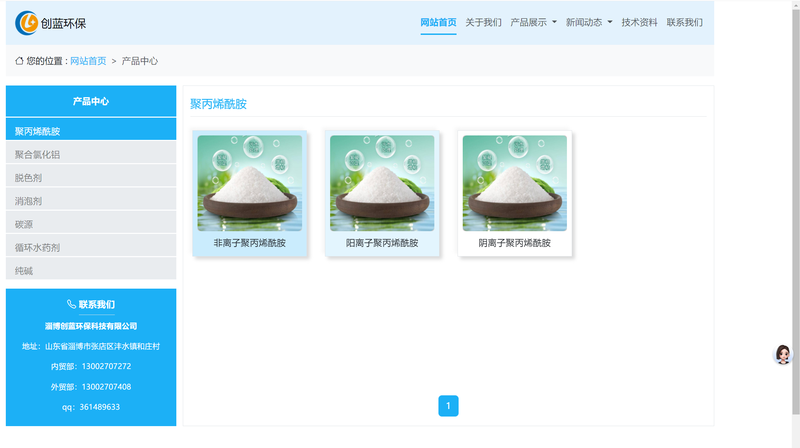Click 非离子聚丙烯酰胺 product title
Image resolution: width=800 pixels, height=448 pixels.
[249, 243]
